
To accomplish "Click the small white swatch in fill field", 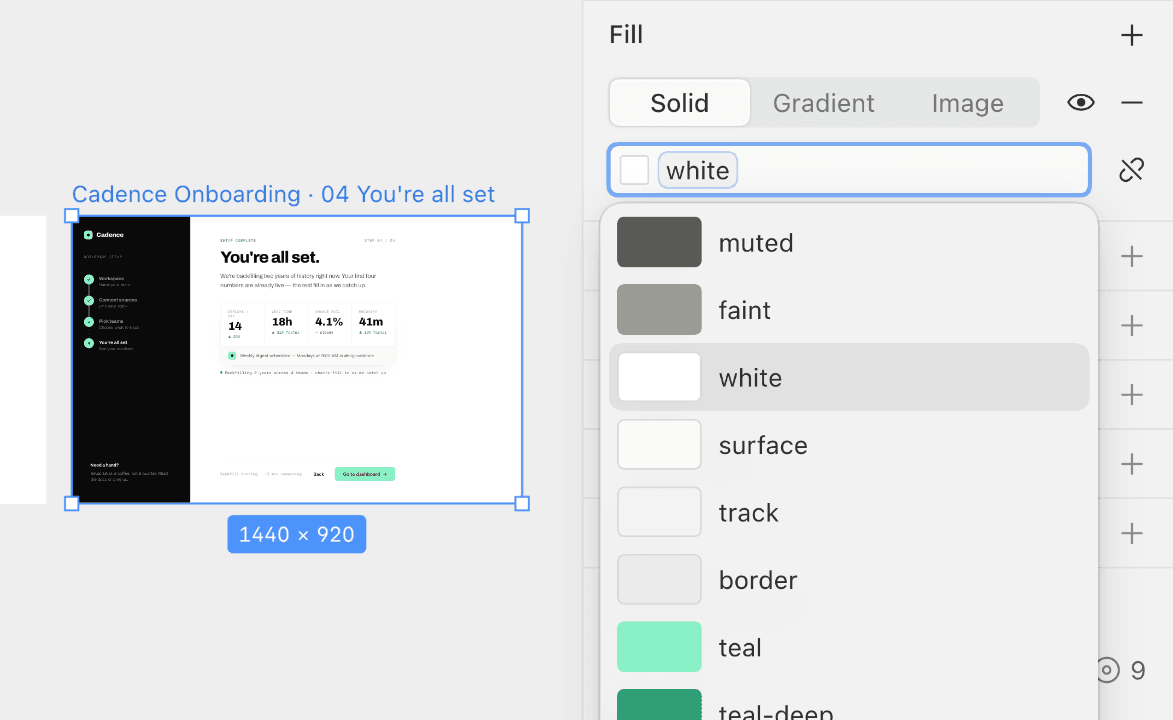I will coord(634,170).
